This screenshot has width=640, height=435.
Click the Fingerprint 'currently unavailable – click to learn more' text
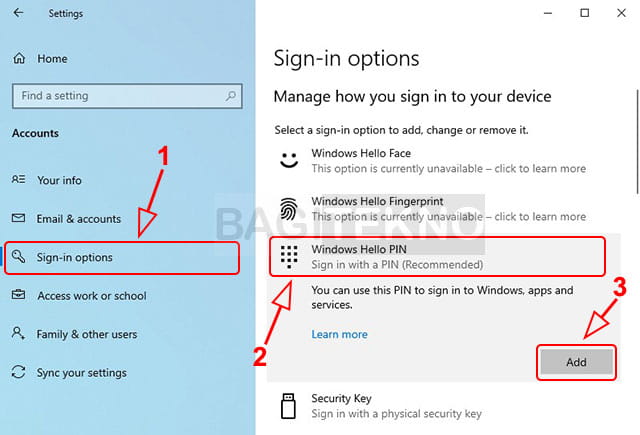click(x=449, y=217)
